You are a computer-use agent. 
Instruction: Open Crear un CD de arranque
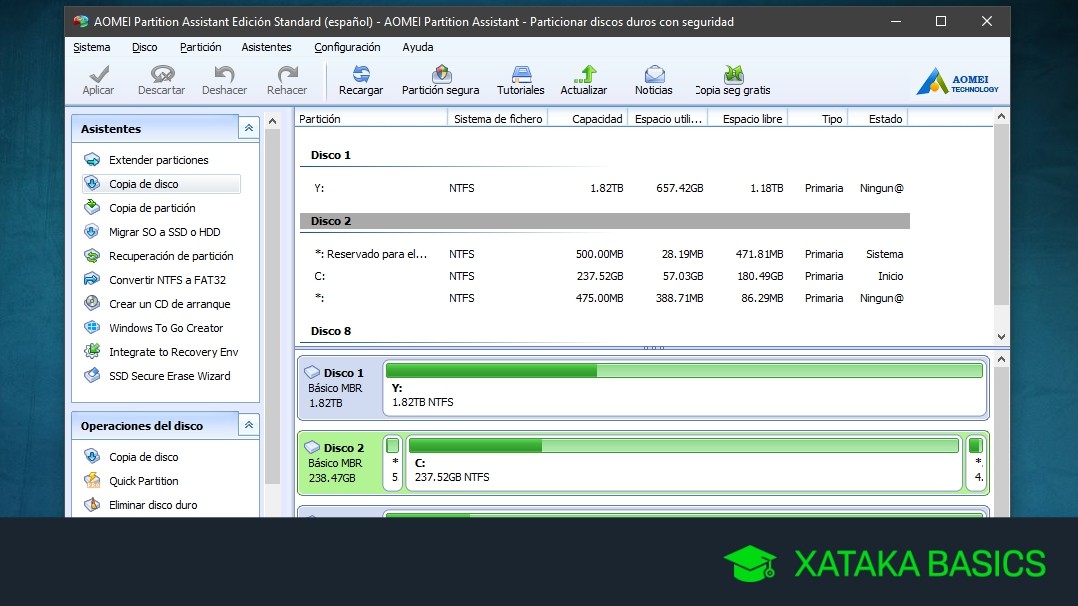(x=169, y=304)
